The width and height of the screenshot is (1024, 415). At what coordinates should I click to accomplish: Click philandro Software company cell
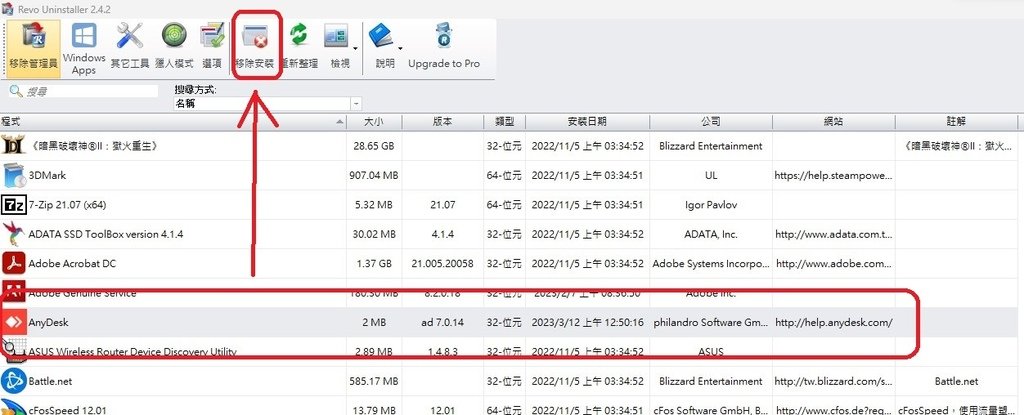(711, 322)
